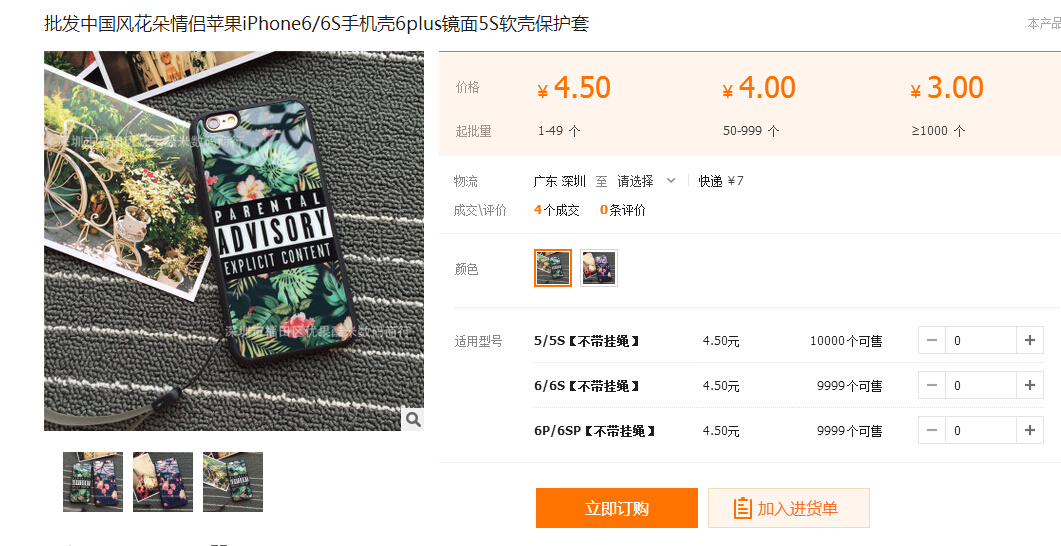Click the magnifier zoom icon on product image
Image resolution: width=1061 pixels, height=546 pixels.
(413, 419)
